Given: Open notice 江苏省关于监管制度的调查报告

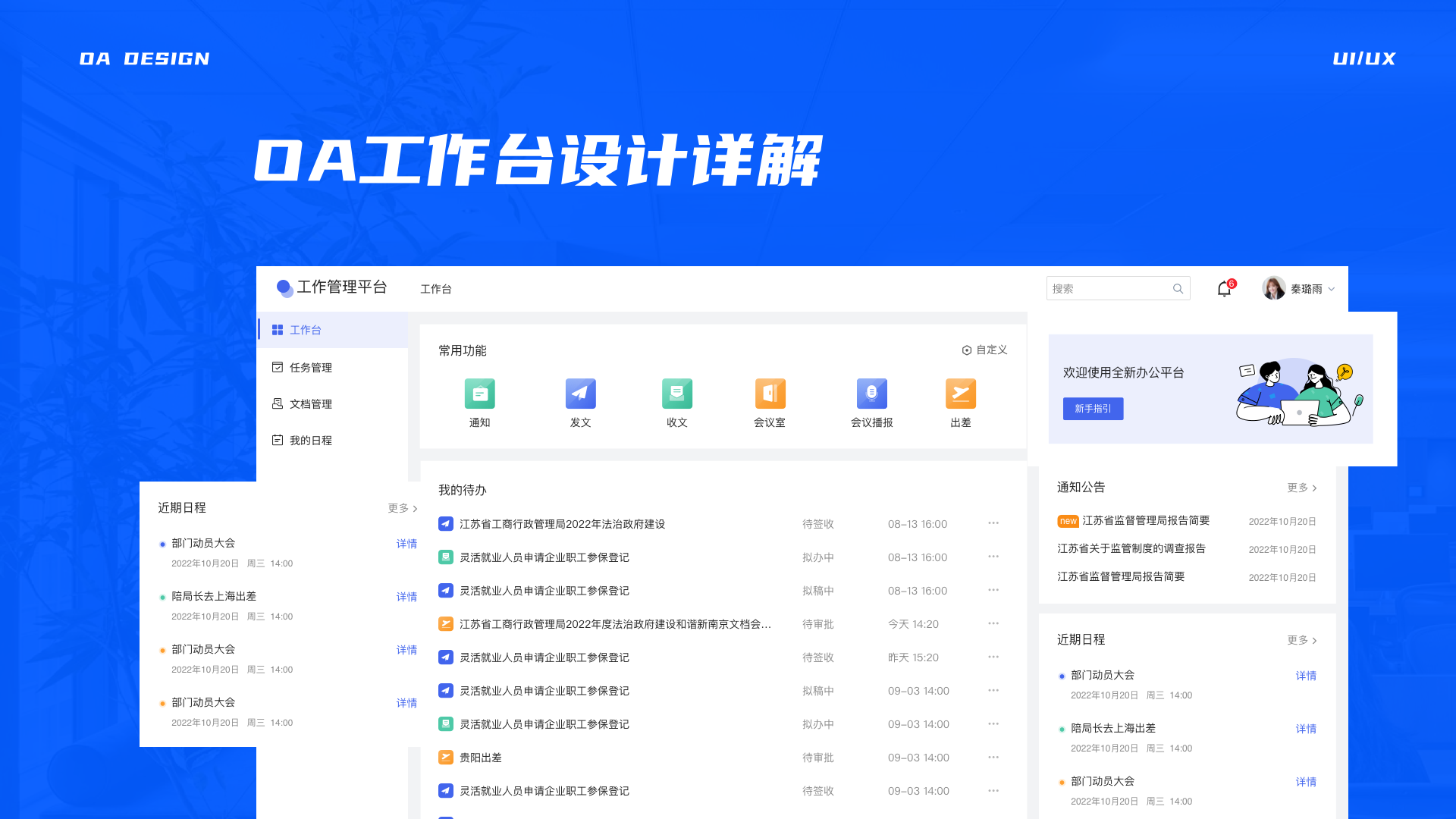Looking at the screenshot, I should 1131,548.
